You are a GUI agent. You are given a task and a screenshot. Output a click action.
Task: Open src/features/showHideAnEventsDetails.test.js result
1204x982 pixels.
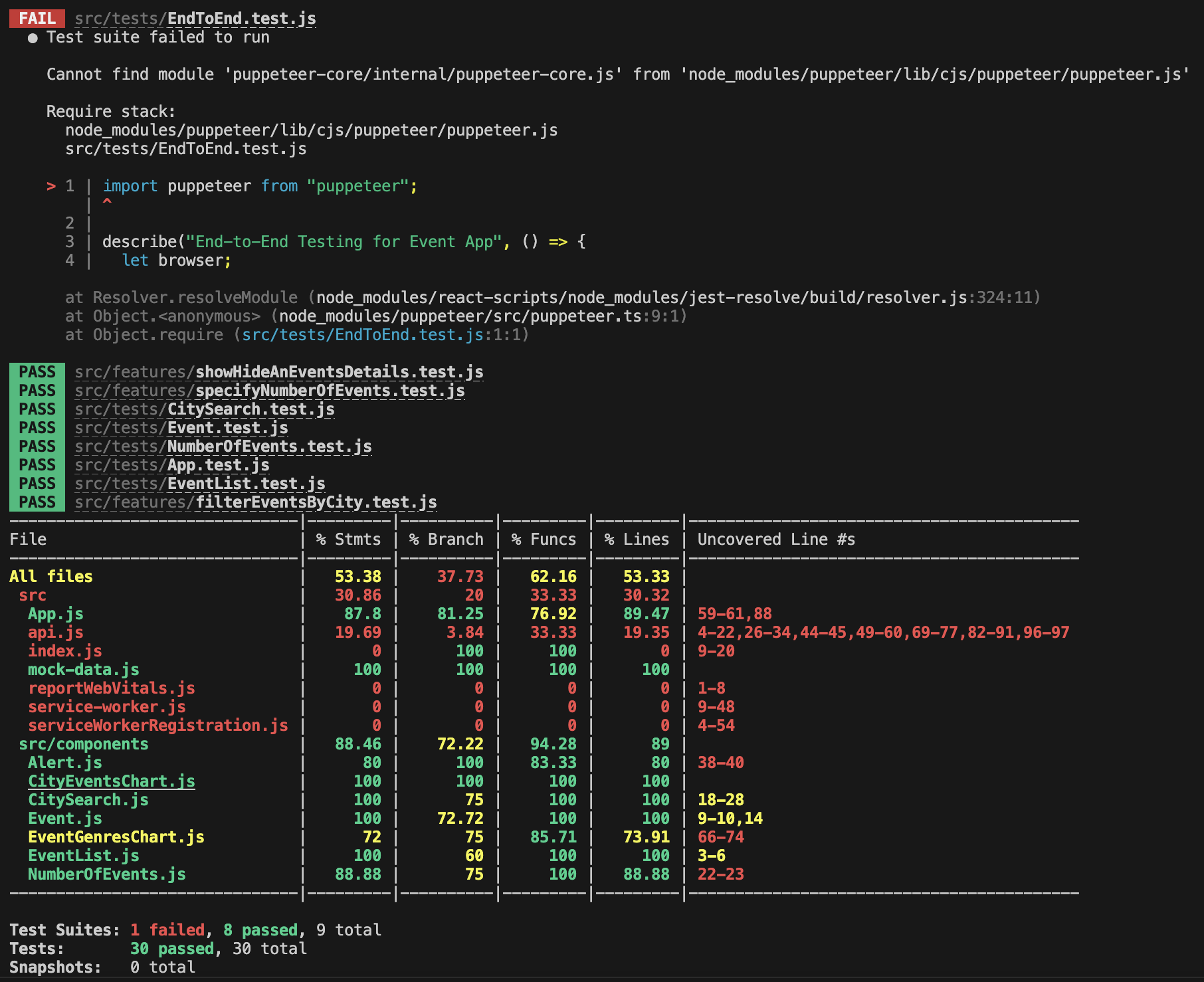279,372
